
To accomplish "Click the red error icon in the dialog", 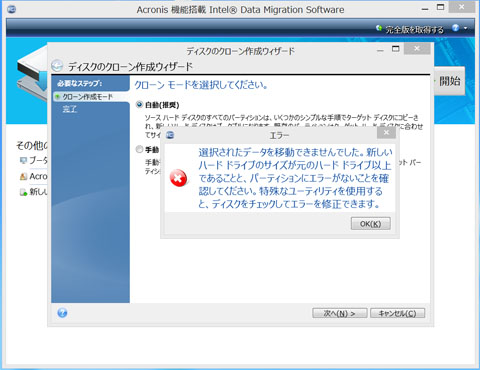I will (178, 178).
